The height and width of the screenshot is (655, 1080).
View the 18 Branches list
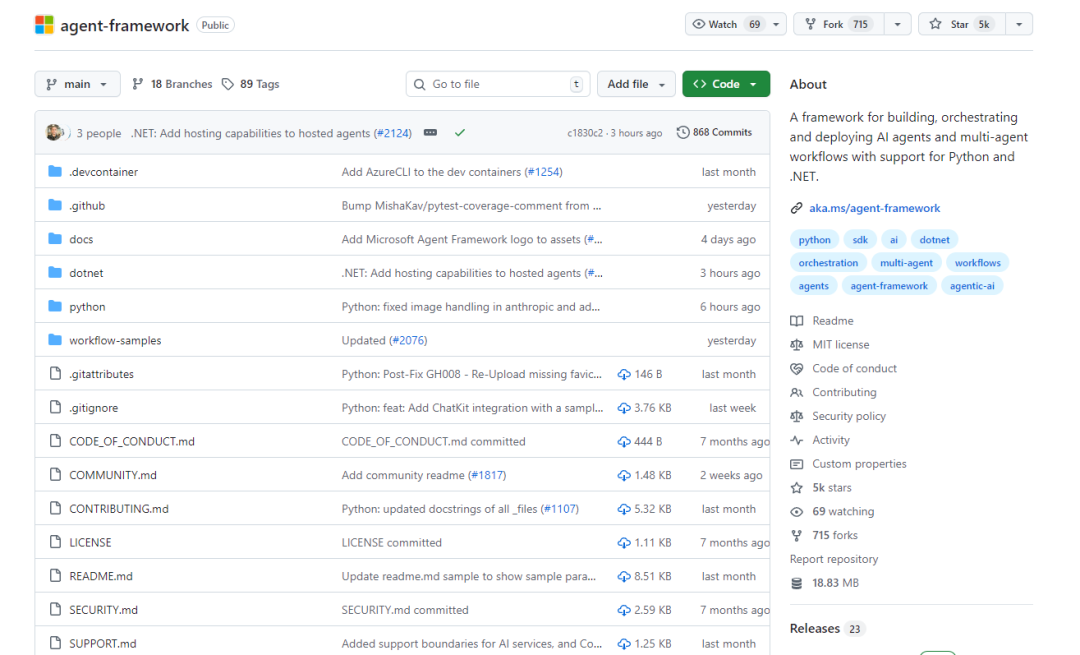[172, 84]
